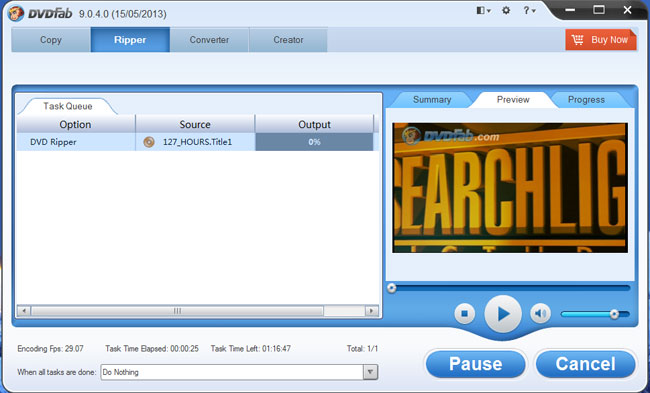Open the Creator module tab
The width and height of the screenshot is (650, 393).
289,40
